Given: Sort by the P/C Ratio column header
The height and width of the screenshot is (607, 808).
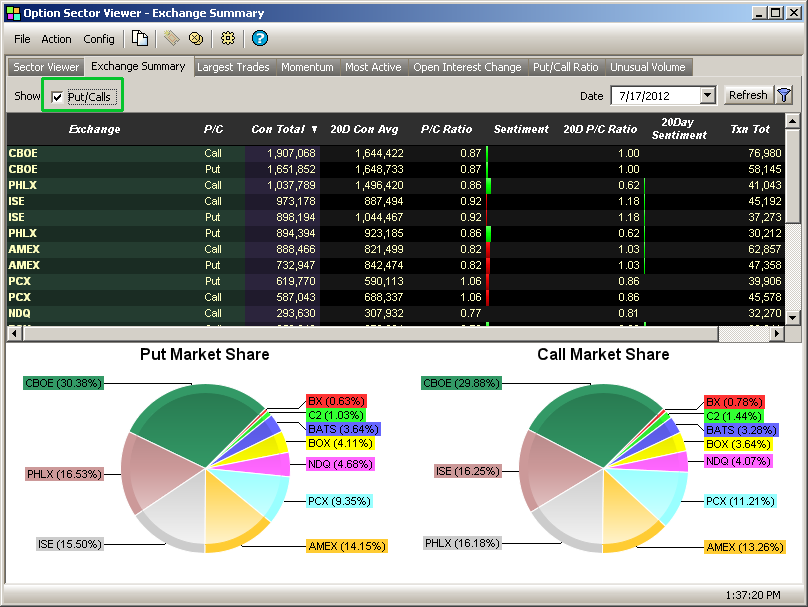Looking at the screenshot, I should [446, 129].
